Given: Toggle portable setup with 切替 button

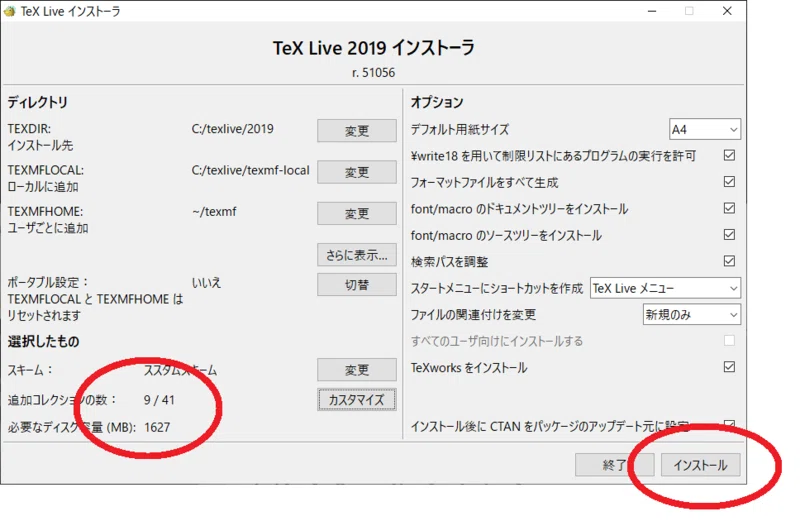Looking at the screenshot, I should click(x=357, y=285).
